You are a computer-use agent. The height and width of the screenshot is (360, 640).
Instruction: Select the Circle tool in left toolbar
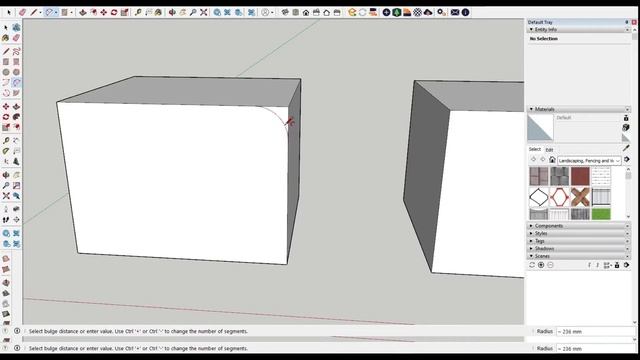[6, 72]
